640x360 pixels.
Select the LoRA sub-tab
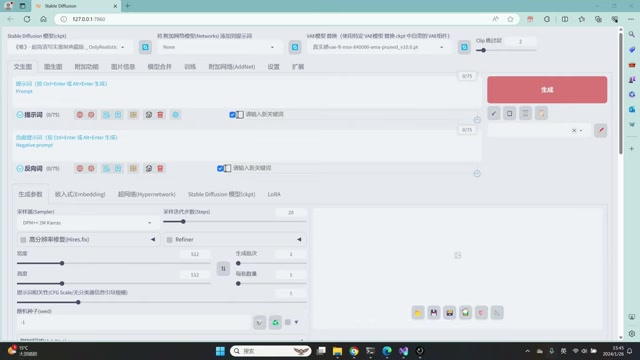(274, 194)
